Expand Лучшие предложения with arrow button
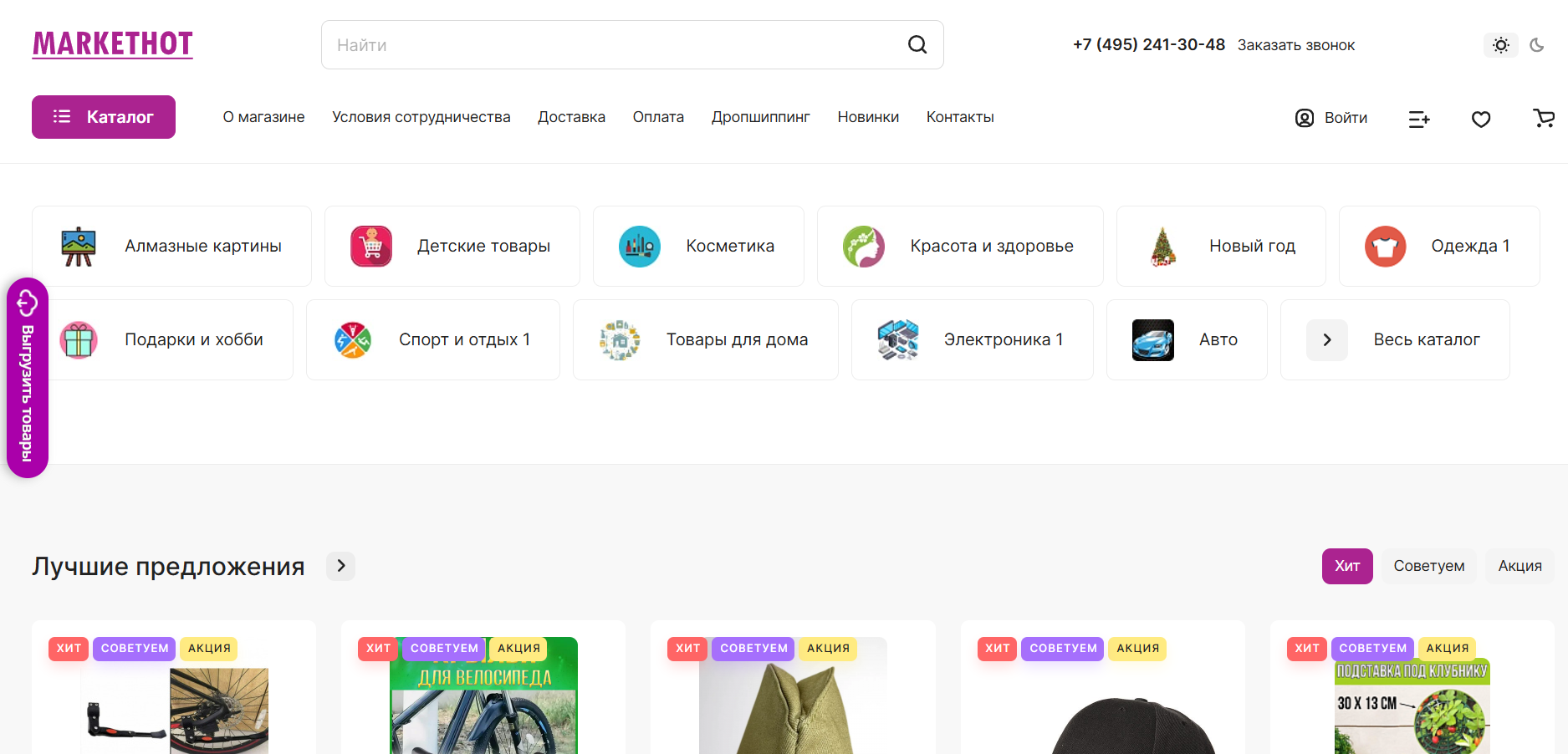The image size is (1568, 754). [340, 566]
